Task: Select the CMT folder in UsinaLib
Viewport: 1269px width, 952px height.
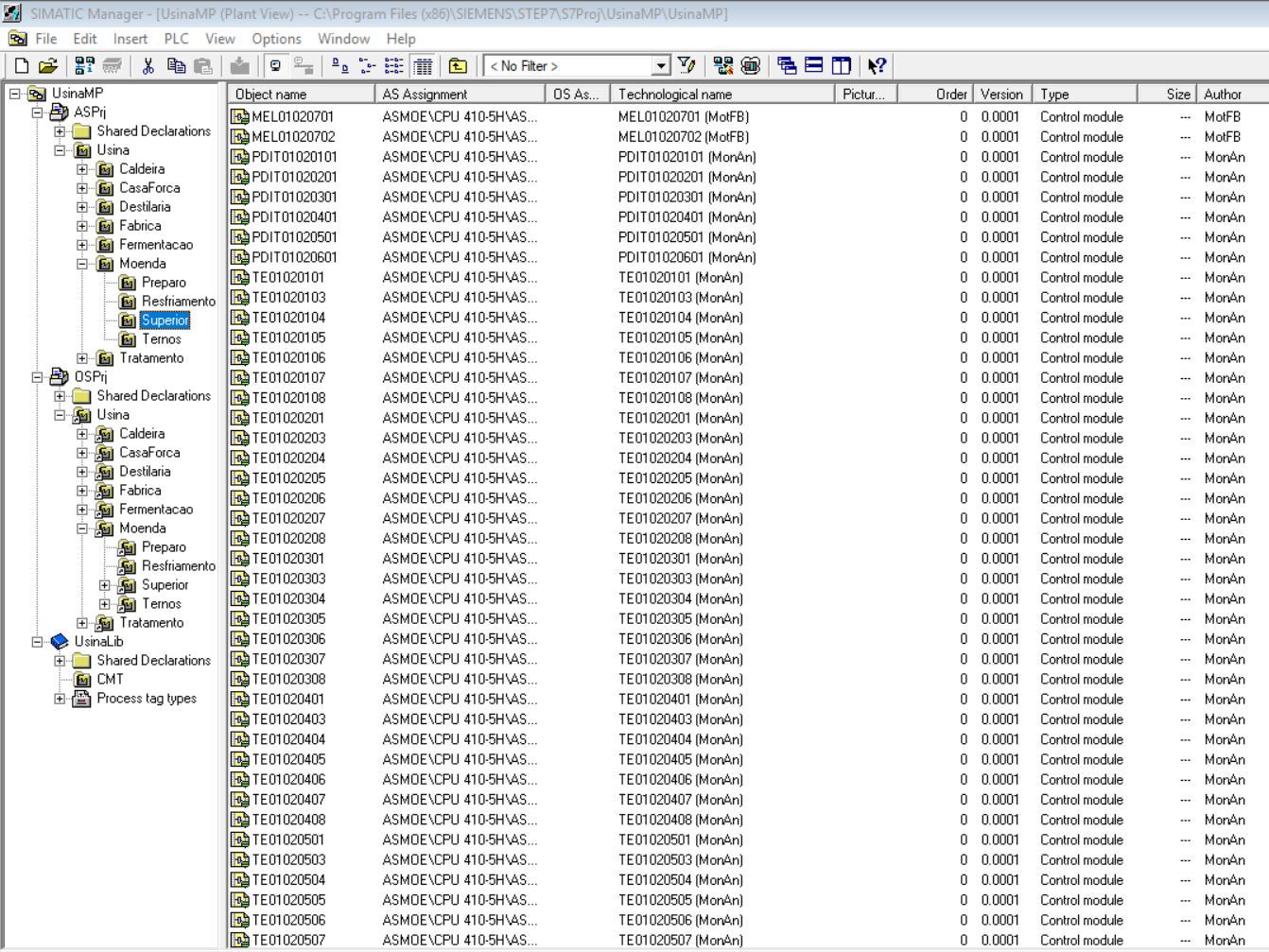Action: (x=110, y=680)
